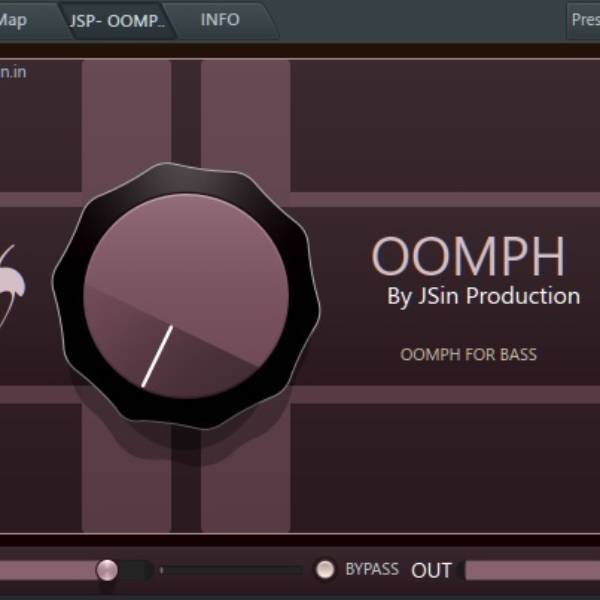Click the OUT level bar
This screenshot has height=600, width=600.
[x=532, y=571]
